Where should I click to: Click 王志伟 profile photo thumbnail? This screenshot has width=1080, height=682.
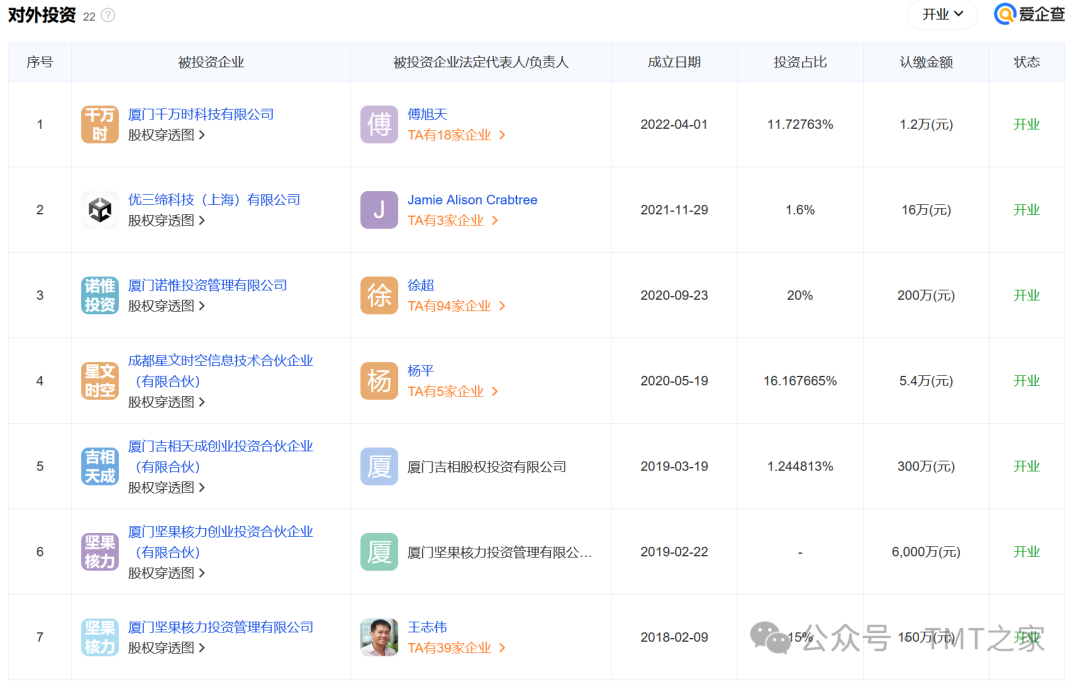pos(379,637)
